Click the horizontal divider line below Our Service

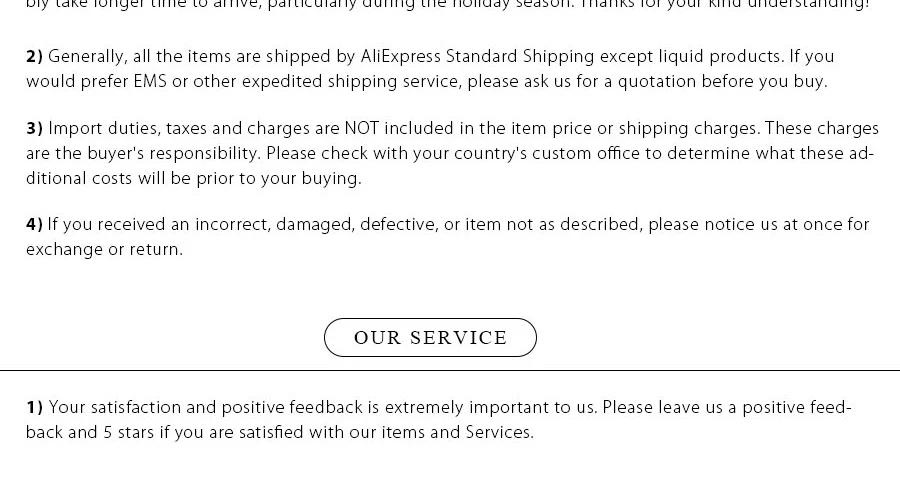tap(450, 370)
